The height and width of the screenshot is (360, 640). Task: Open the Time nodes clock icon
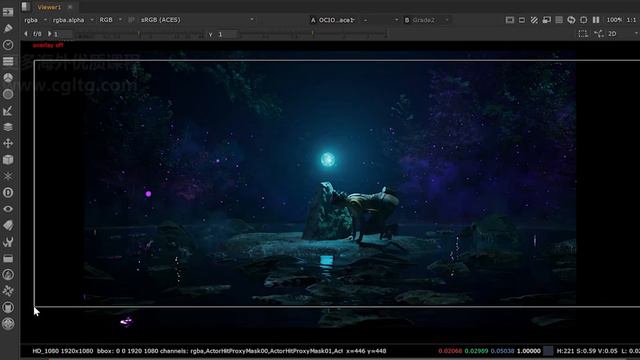(8, 45)
